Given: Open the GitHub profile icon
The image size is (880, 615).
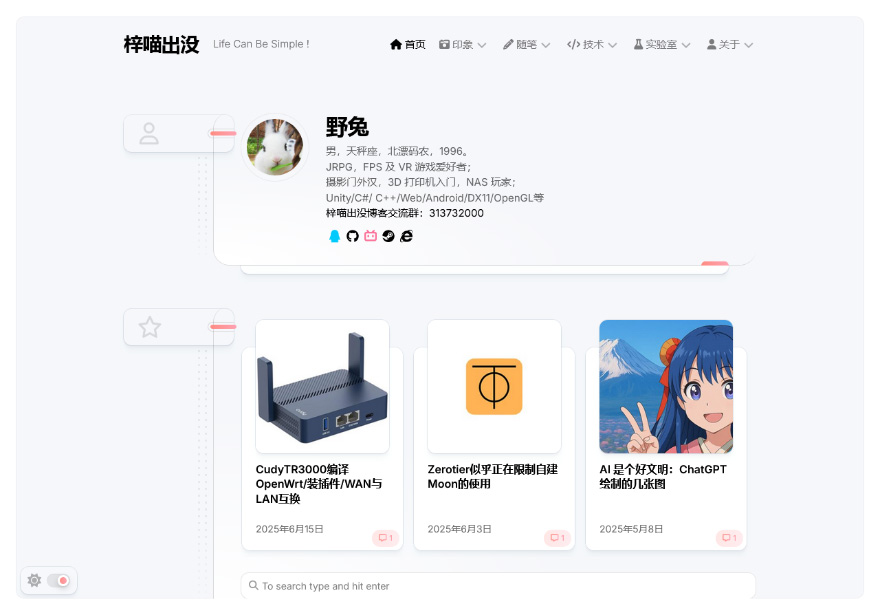Looking at the screenshot, I should 352,236.
